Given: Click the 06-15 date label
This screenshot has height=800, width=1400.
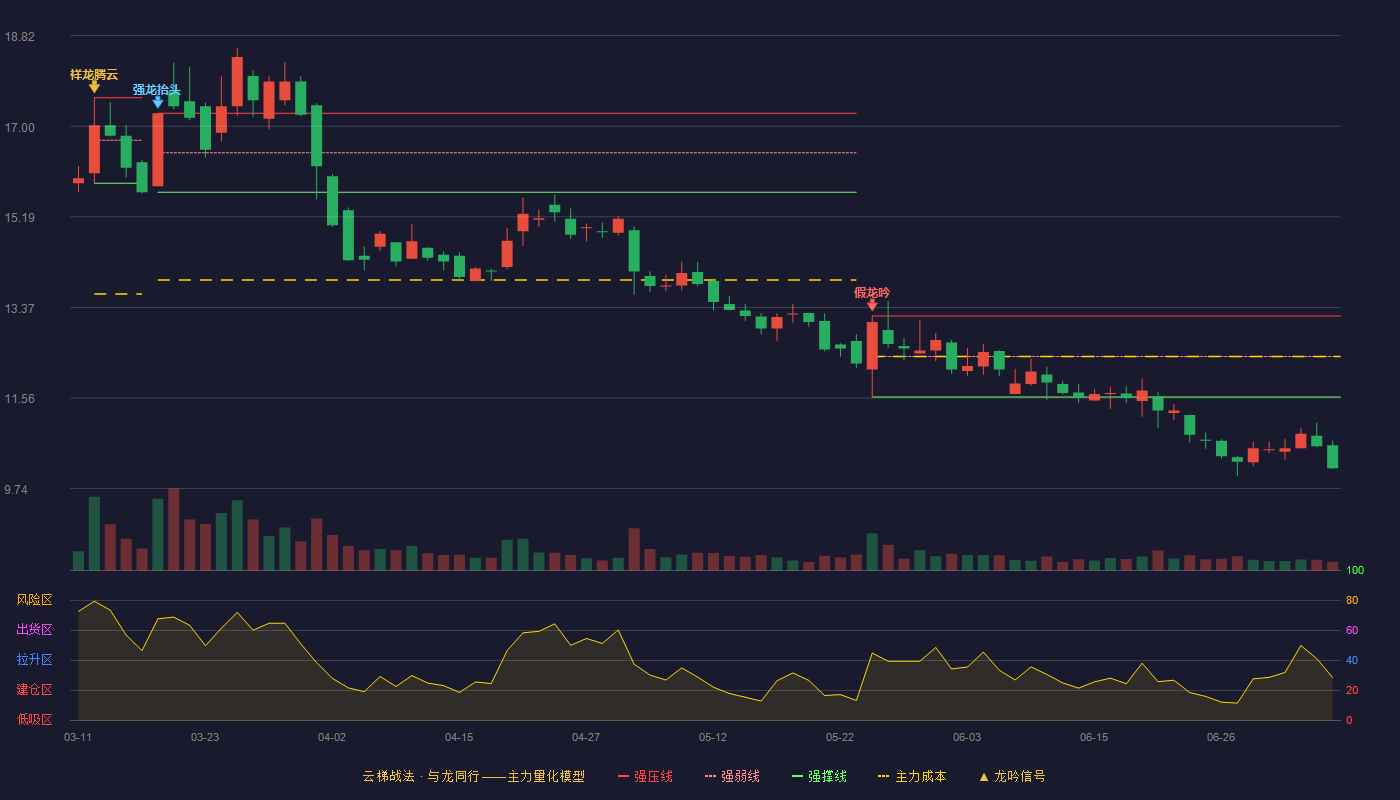Looking at the screenshot, I should tap(1094, 737).
